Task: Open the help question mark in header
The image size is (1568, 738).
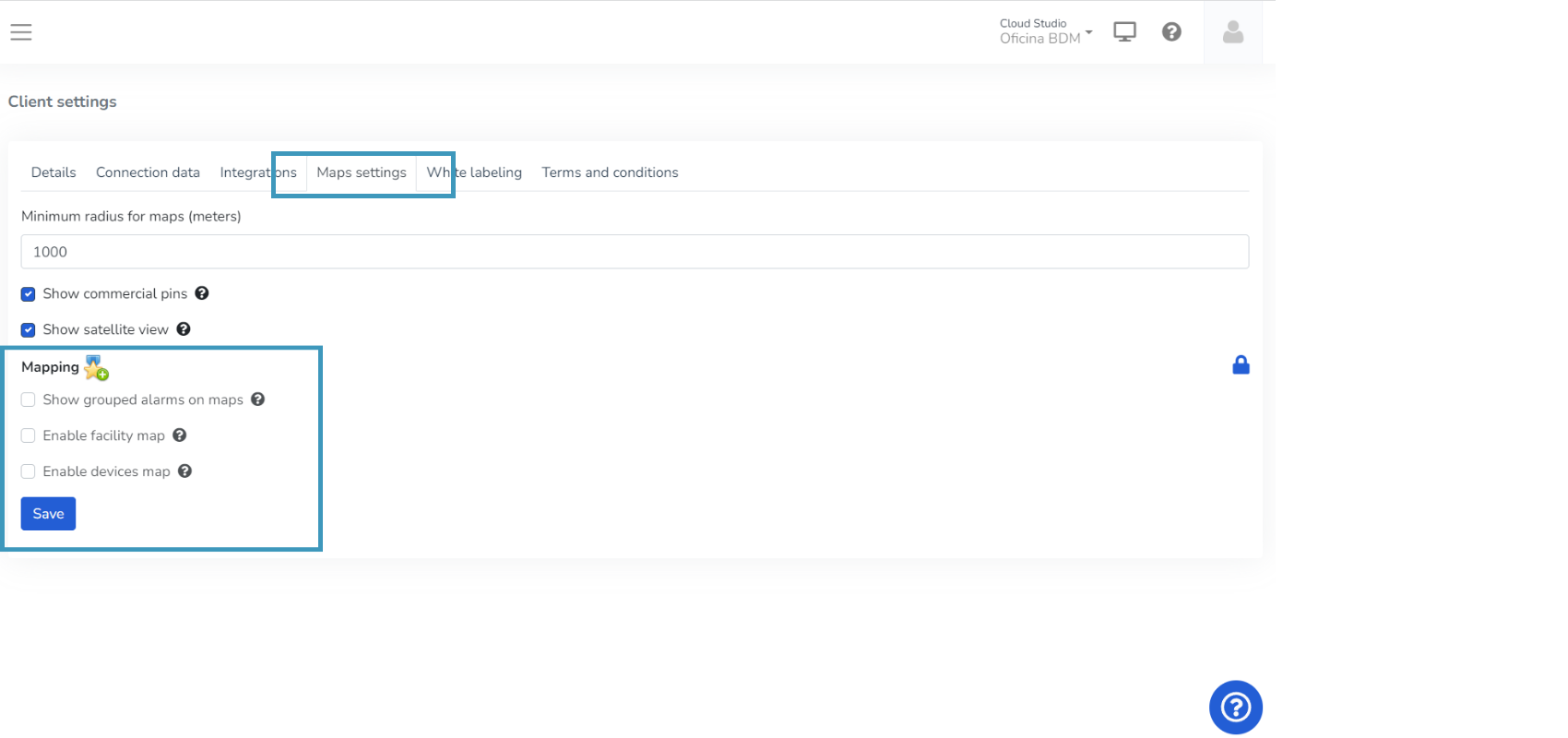Action: 1171,32
